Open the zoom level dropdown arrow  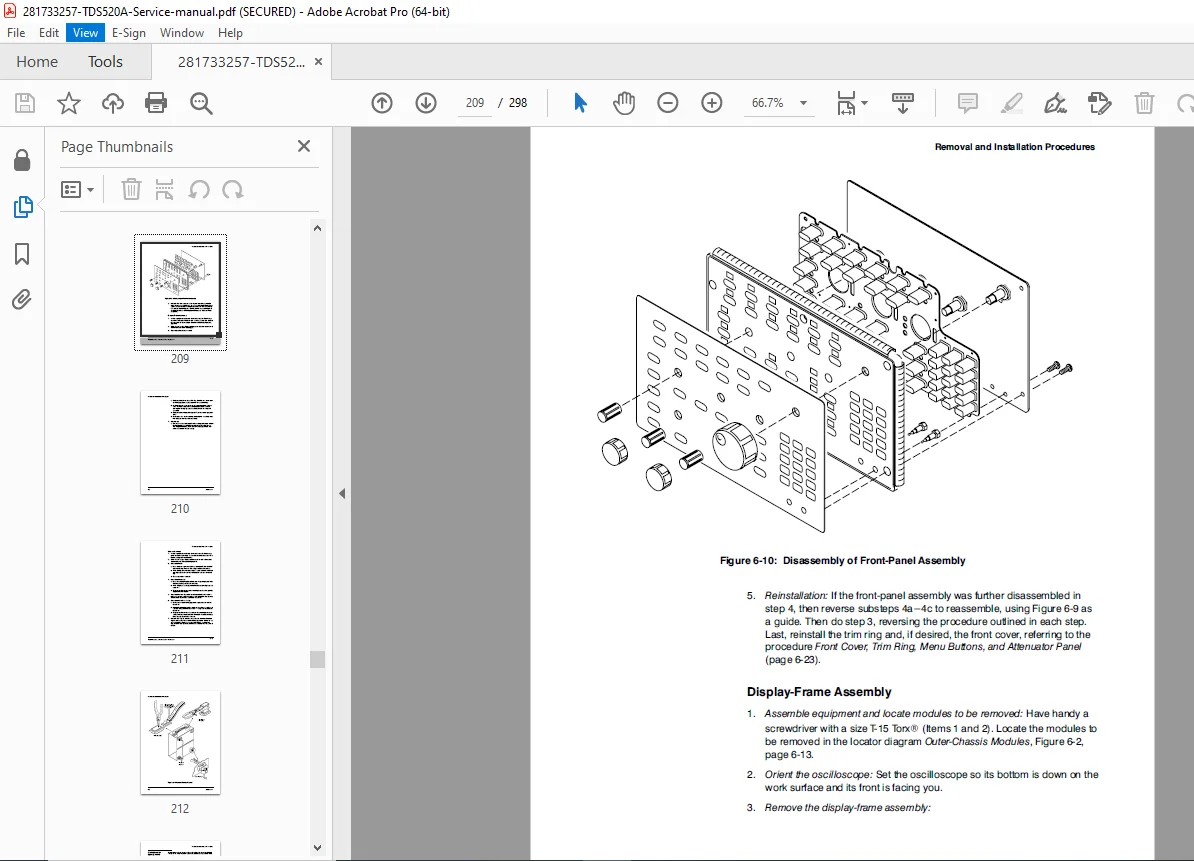803,103
